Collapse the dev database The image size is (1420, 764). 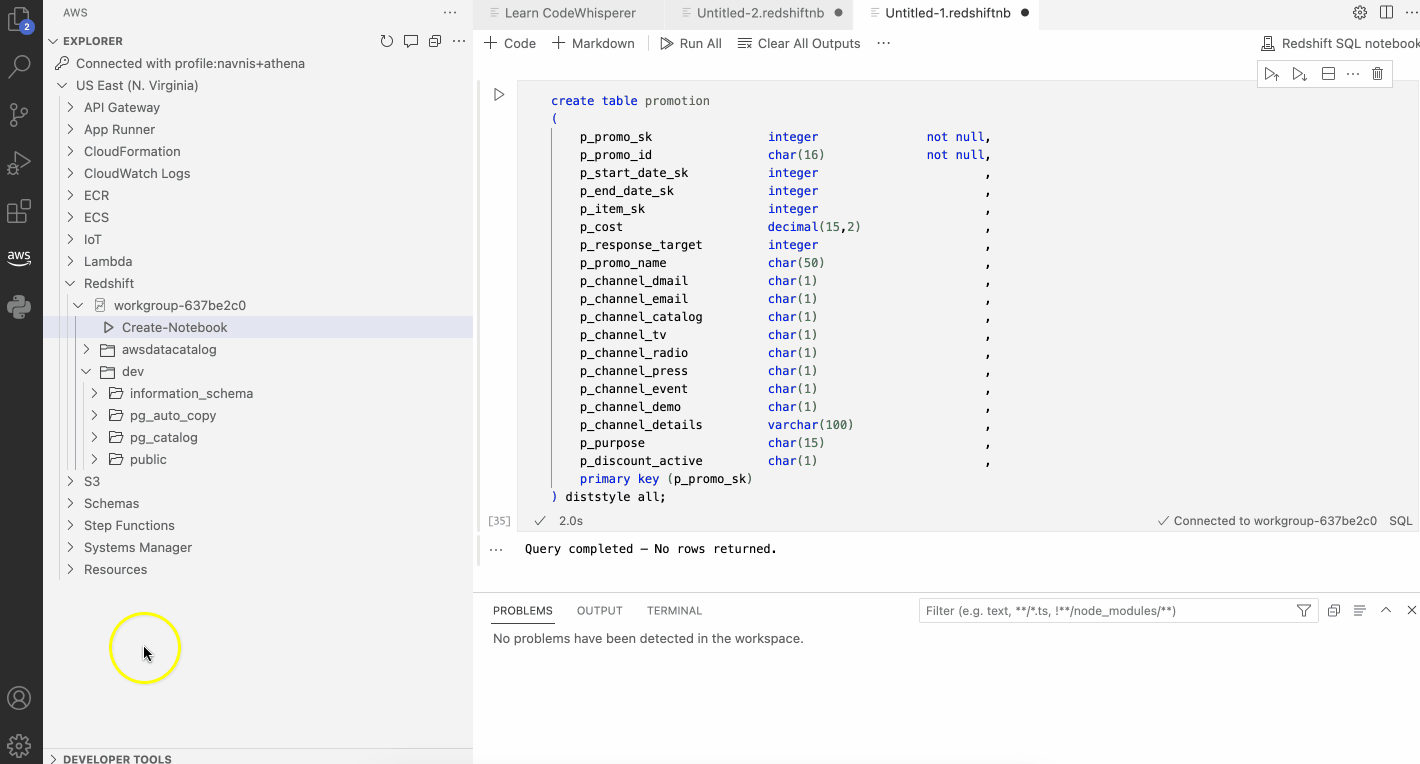(86, 371)
